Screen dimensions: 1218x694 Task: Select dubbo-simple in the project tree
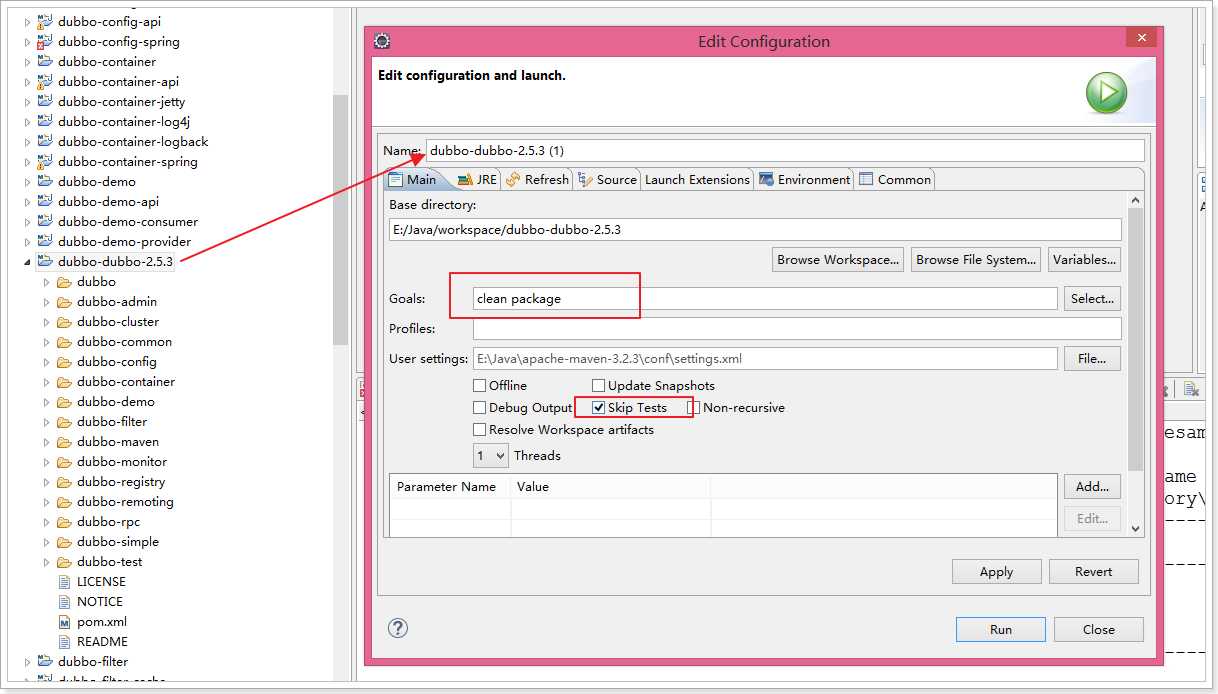(x=118, y=541)
